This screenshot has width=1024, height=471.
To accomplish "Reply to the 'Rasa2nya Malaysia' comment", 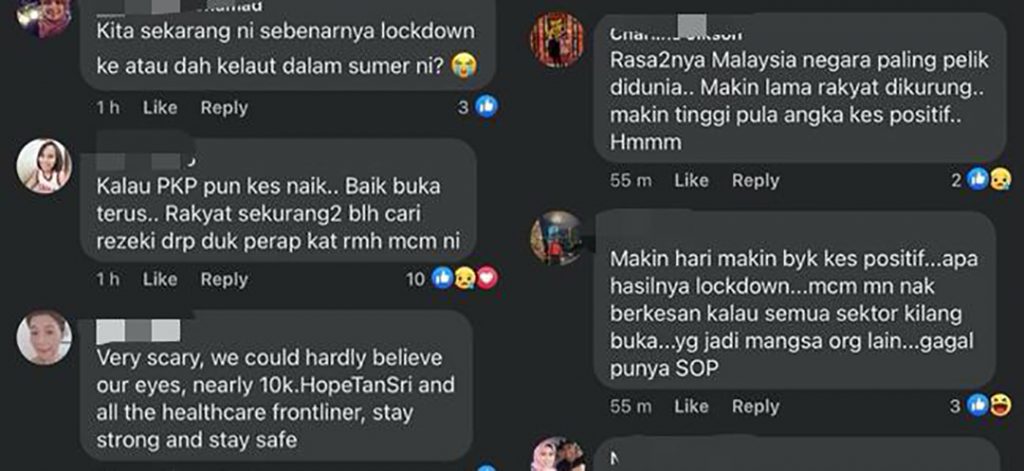I will coord(756,180).
